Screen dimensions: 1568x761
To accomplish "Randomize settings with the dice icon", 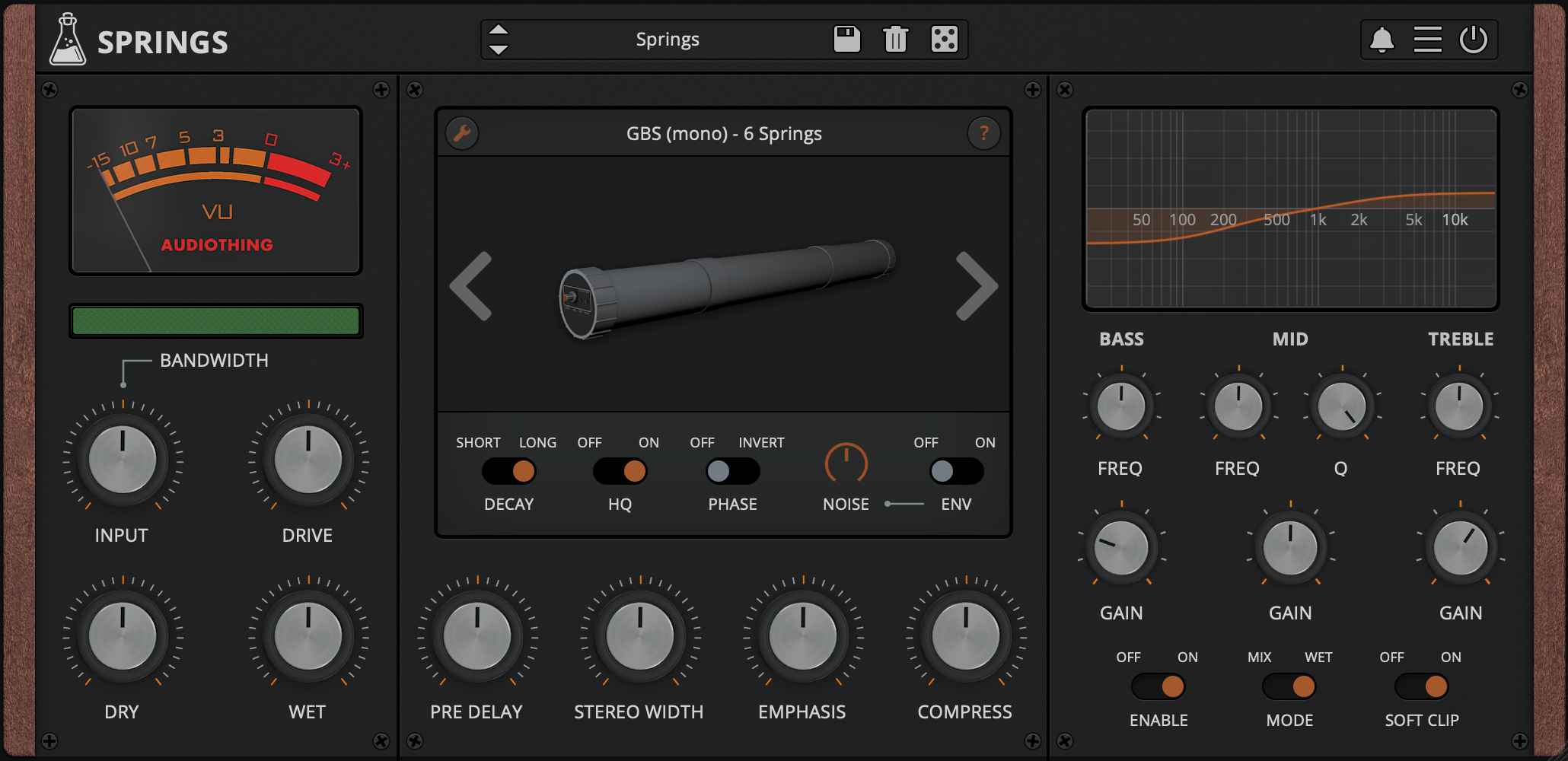I will [x=944, y=39].
